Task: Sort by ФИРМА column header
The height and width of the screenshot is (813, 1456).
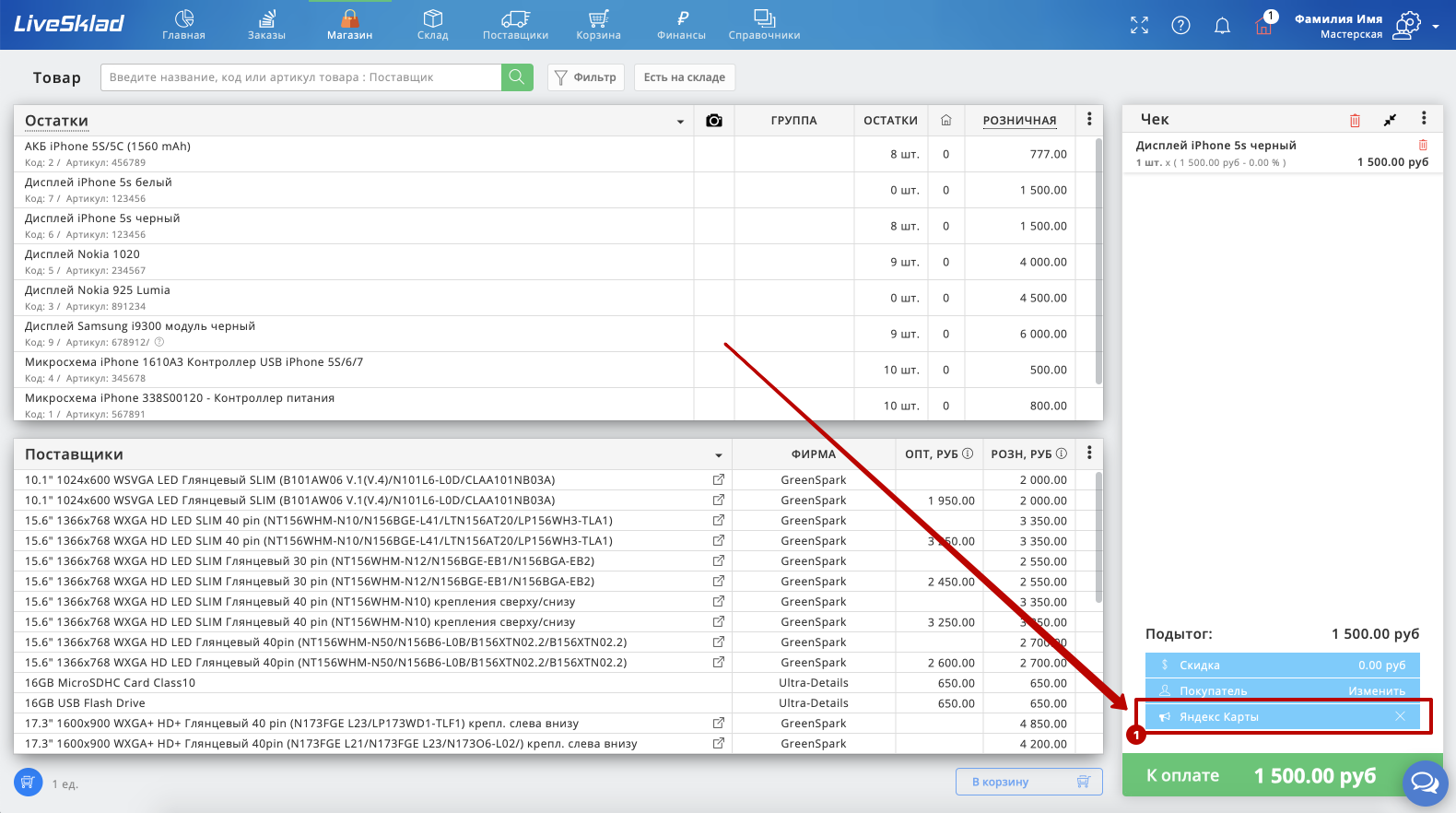Action: 814,454
